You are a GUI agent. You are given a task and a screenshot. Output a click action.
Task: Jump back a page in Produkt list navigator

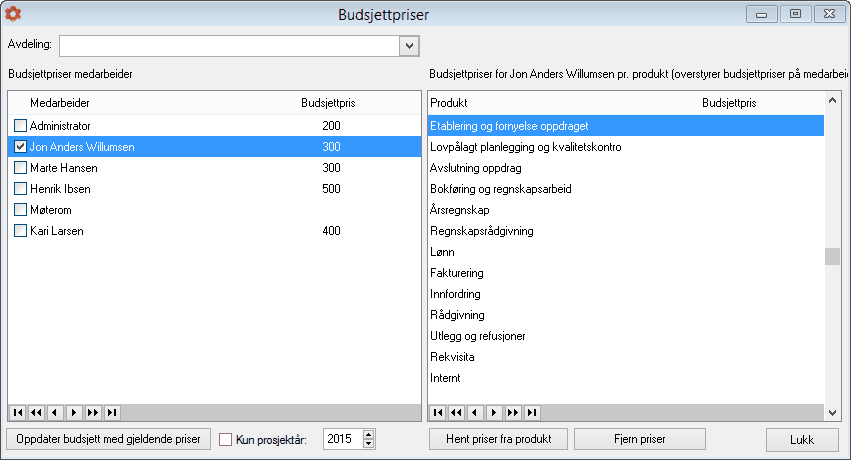click(x=456, y=413)
